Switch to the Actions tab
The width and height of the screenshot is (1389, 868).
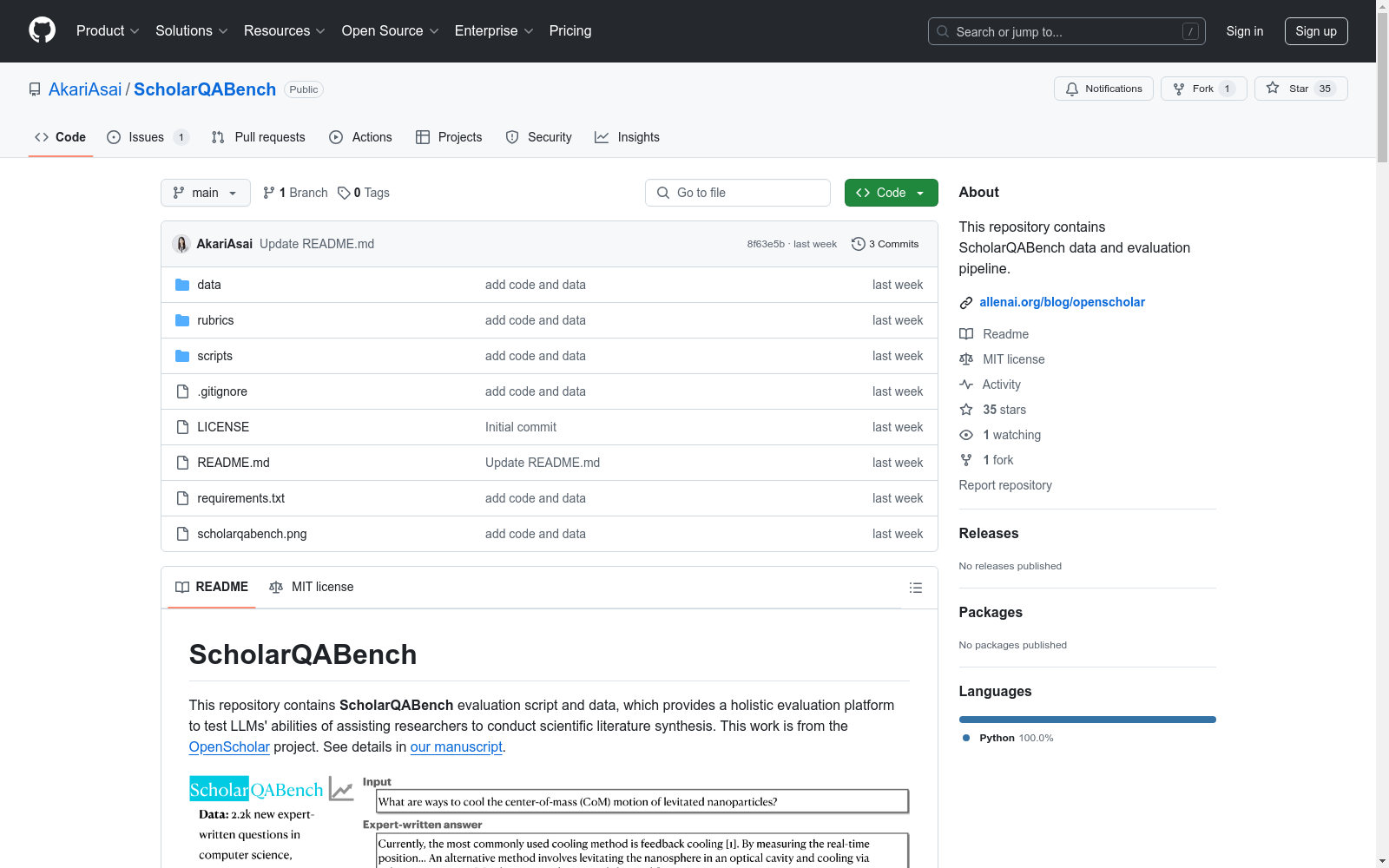(361, 137)
